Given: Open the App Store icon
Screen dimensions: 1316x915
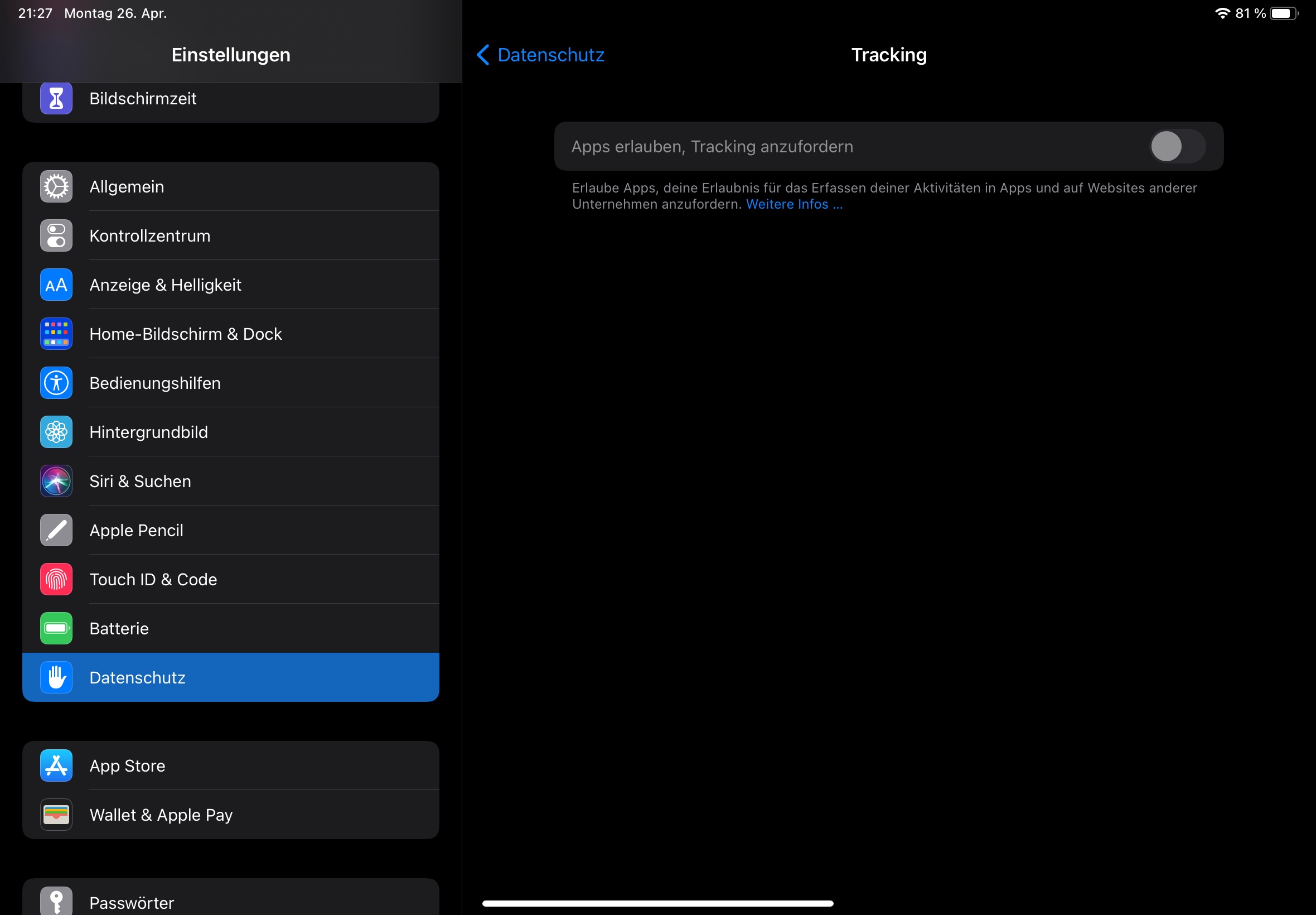Looking at the screenshot, I should pos(56,765).
